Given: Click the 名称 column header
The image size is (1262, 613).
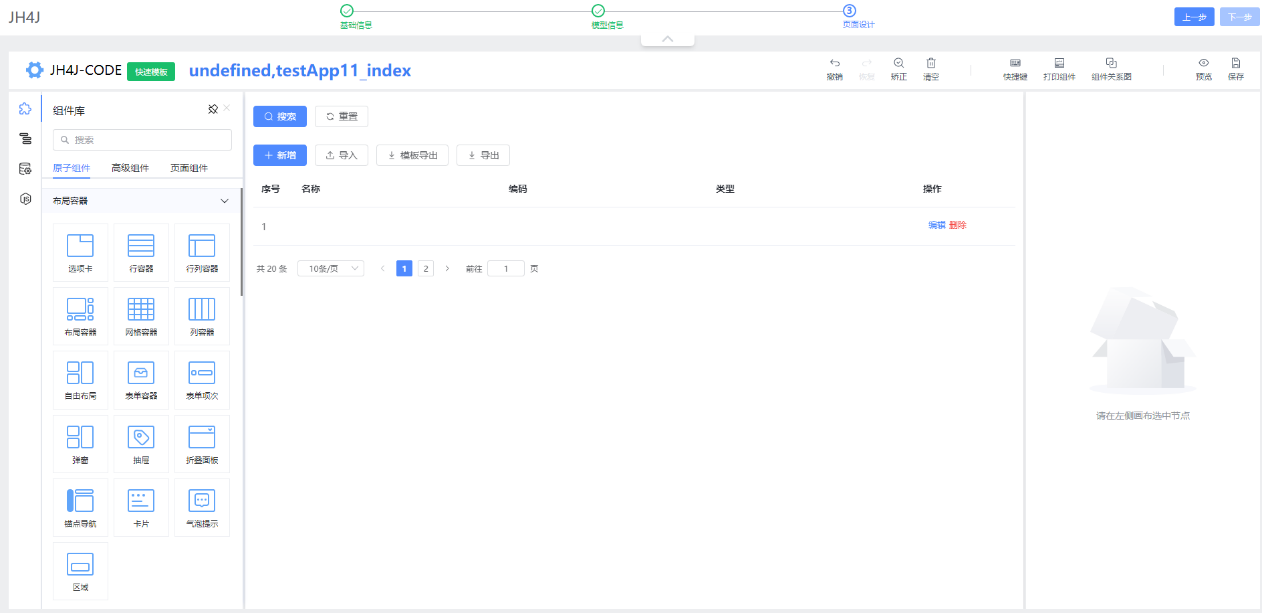Looking at the screenshot, I should [x=311, y=189].
